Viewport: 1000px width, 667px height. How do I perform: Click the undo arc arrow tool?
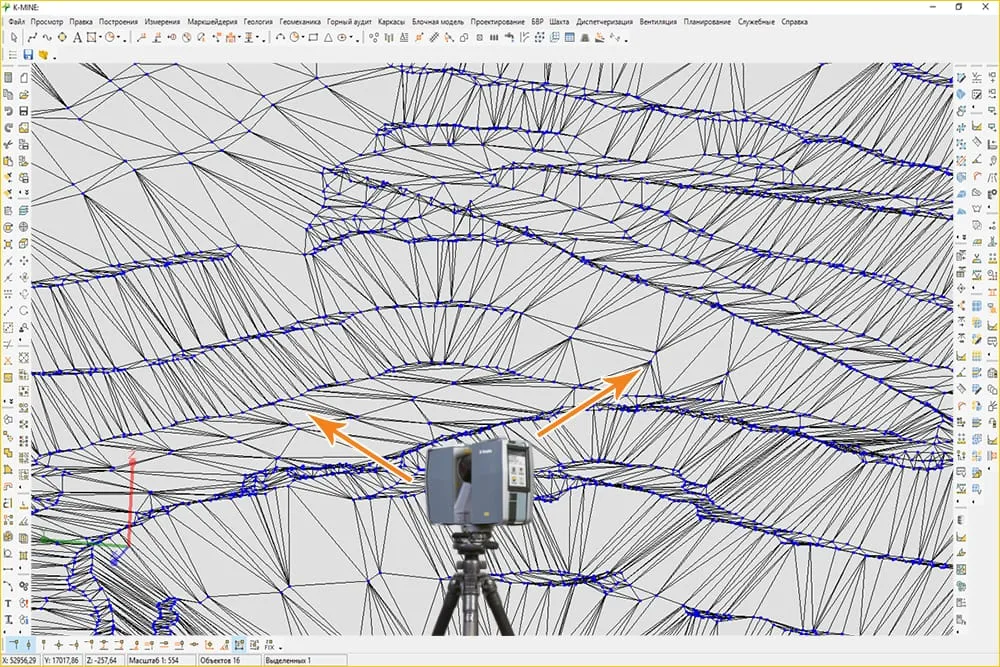(x=280, y=38)
